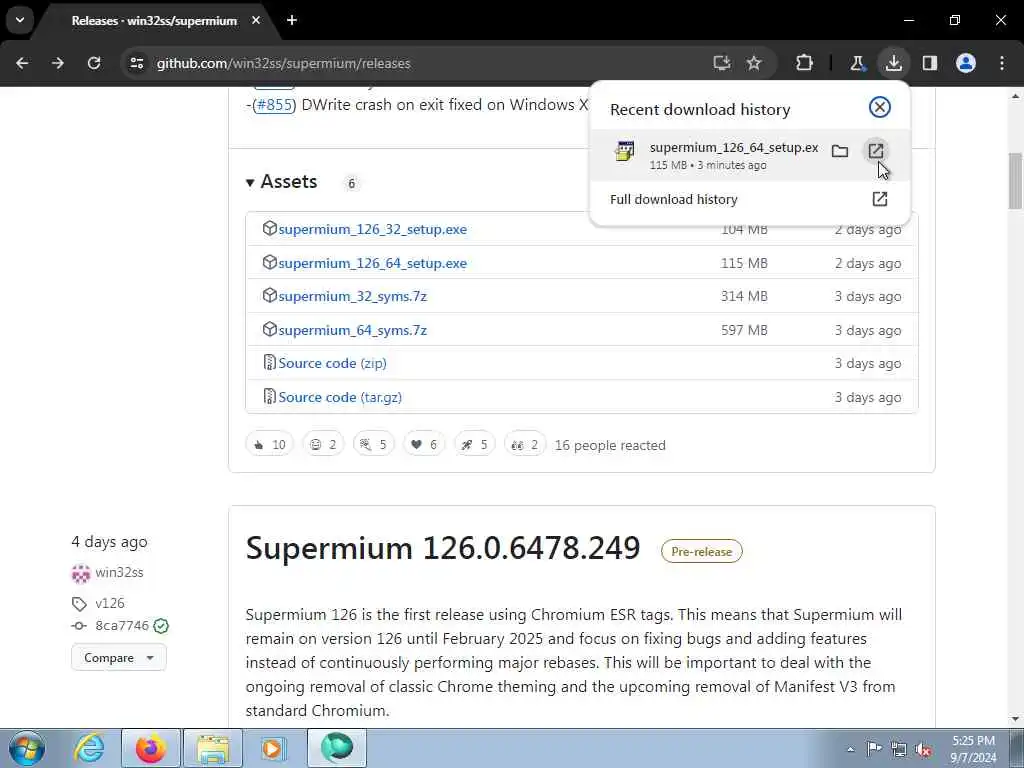Download Source code (zip)
This screenshot has height=768, width=1024.
[x=332, y=363]
